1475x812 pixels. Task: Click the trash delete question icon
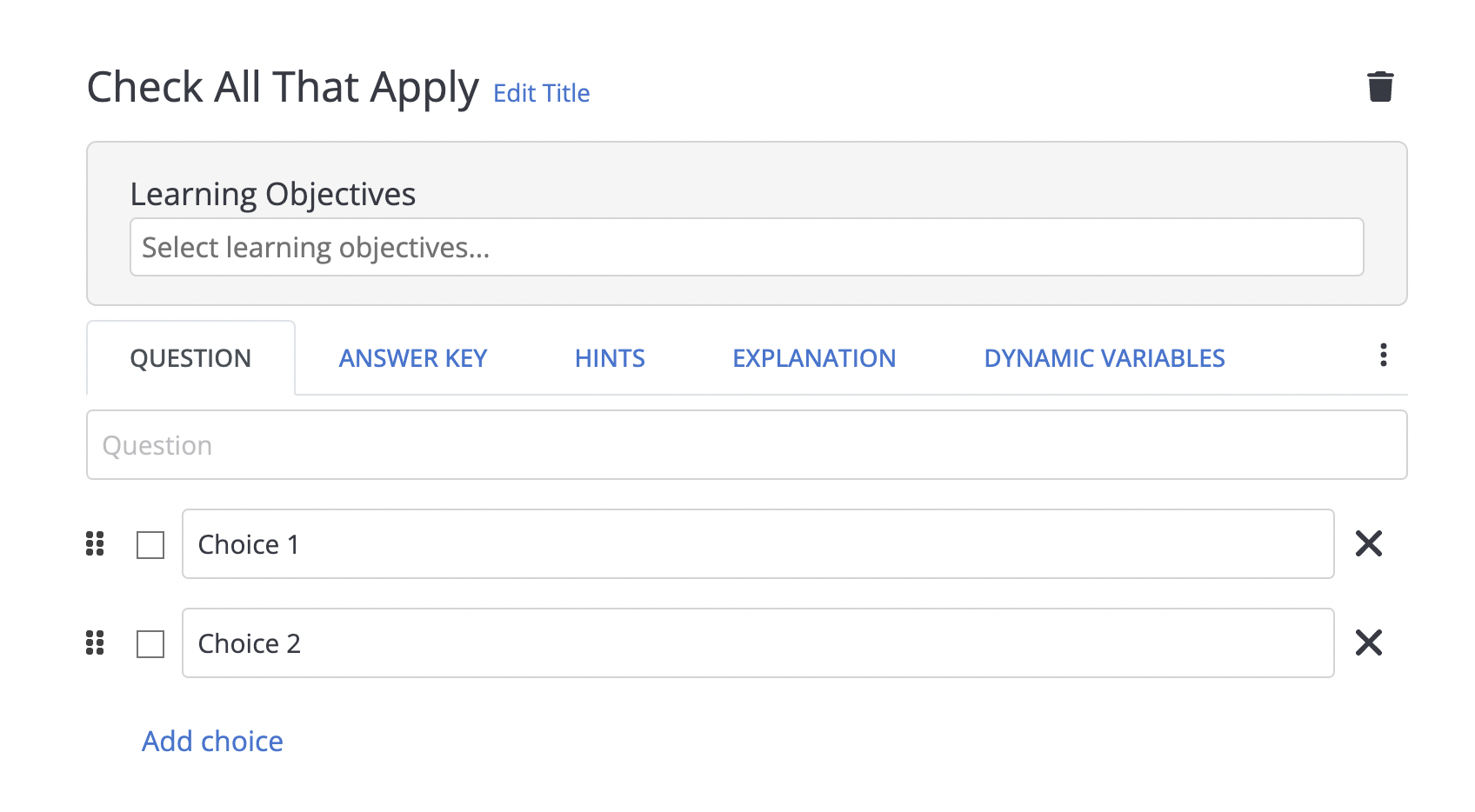pyautogui.click(x=1380, y=87)
